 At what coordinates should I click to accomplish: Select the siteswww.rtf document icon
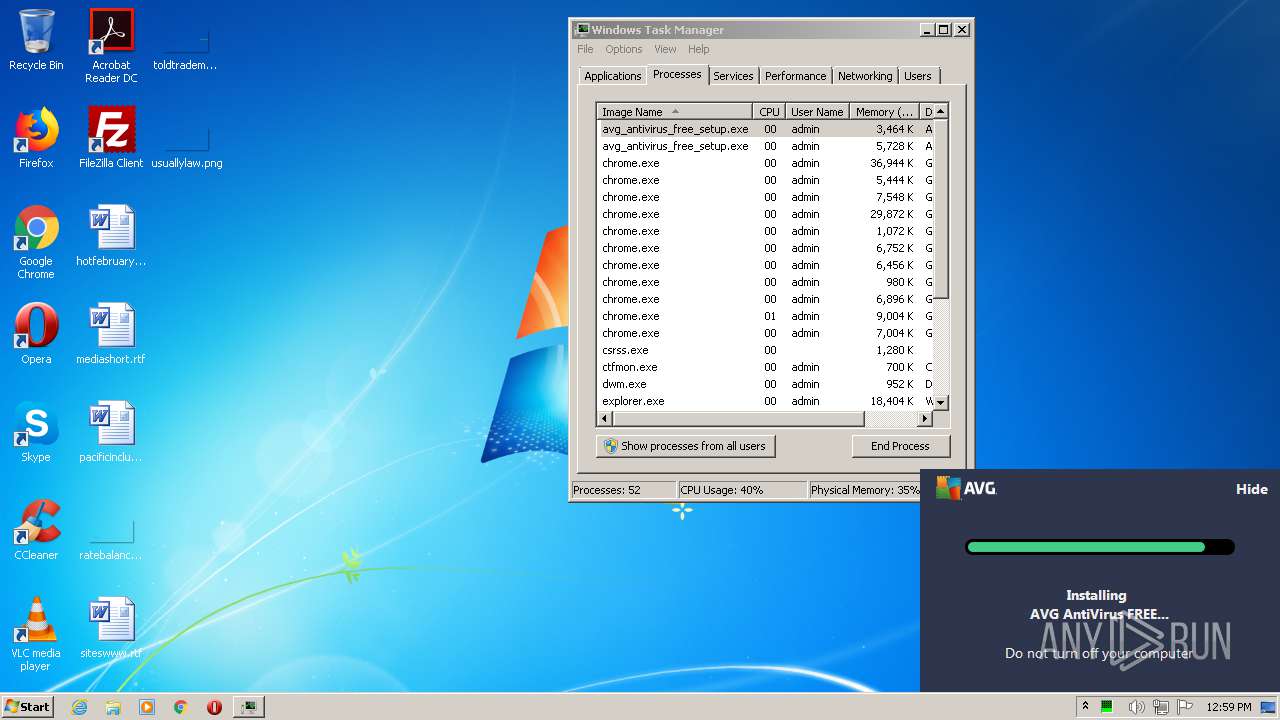tap(111, 628)
